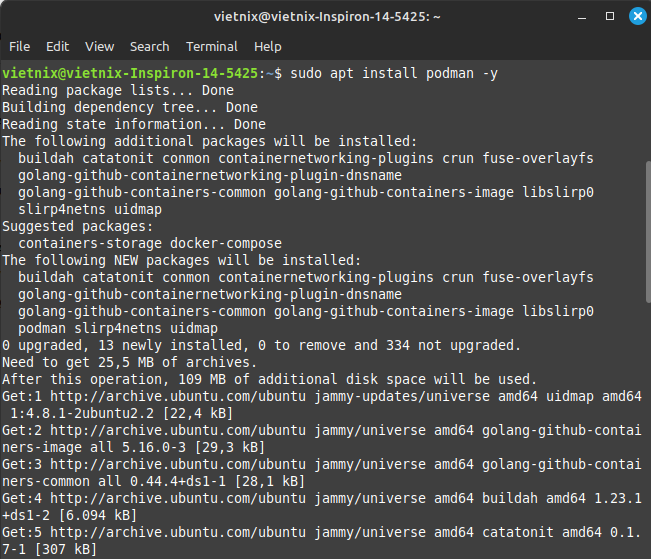Click '+ds1-2 [6.094 kB]' text
The height and width of the screenshot is (559, 651).
[69, 516]
